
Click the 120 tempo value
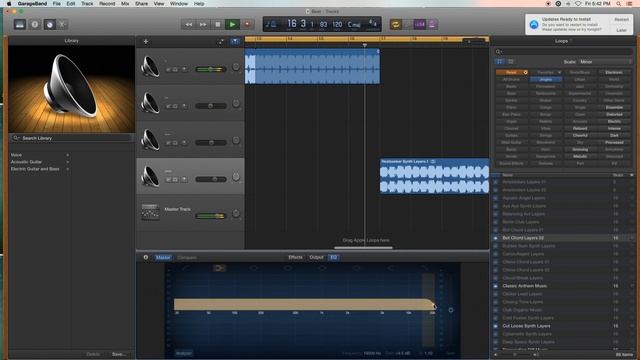[x=337, y=24]
